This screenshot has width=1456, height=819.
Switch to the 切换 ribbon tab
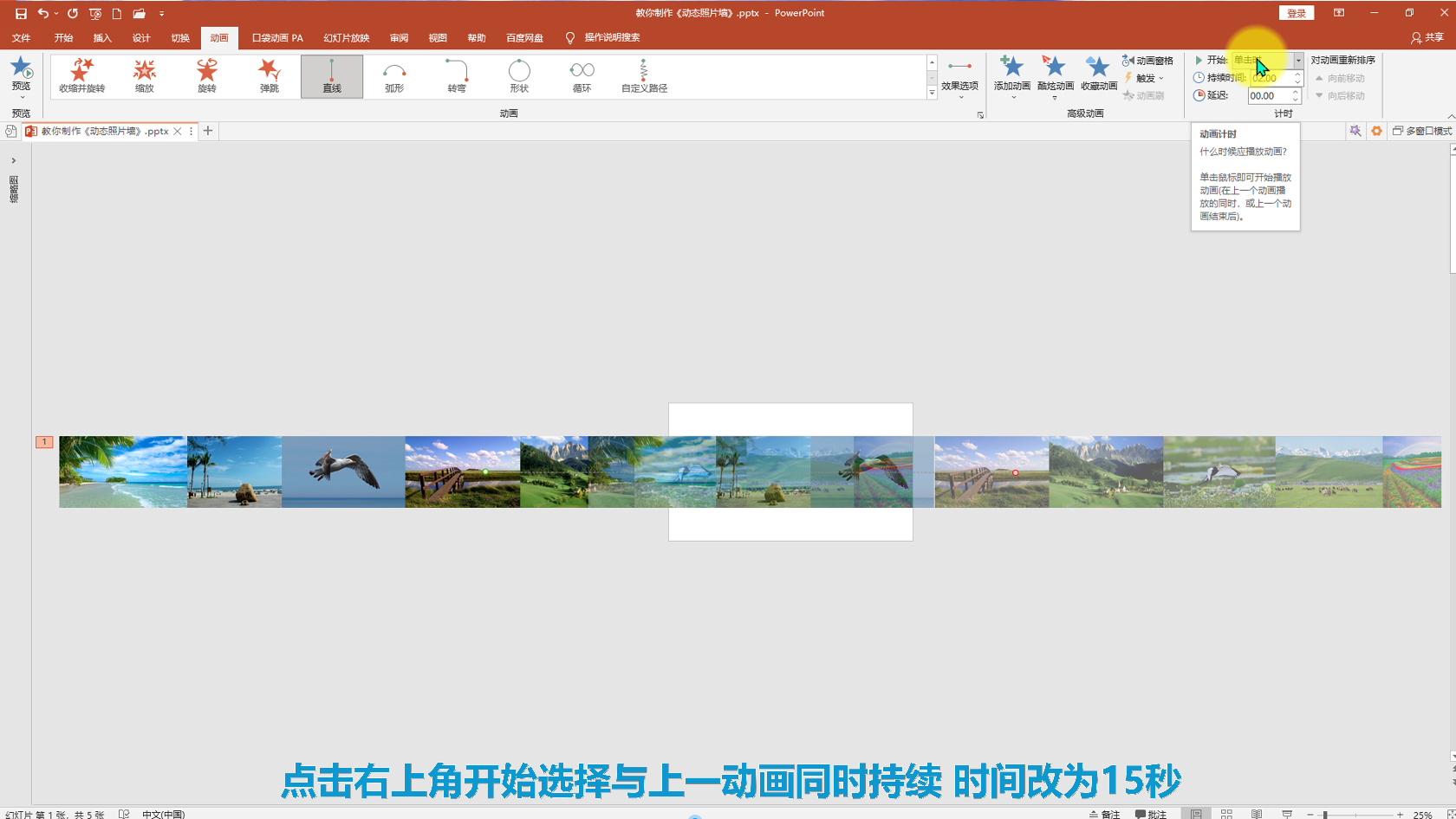click(180, 38)
